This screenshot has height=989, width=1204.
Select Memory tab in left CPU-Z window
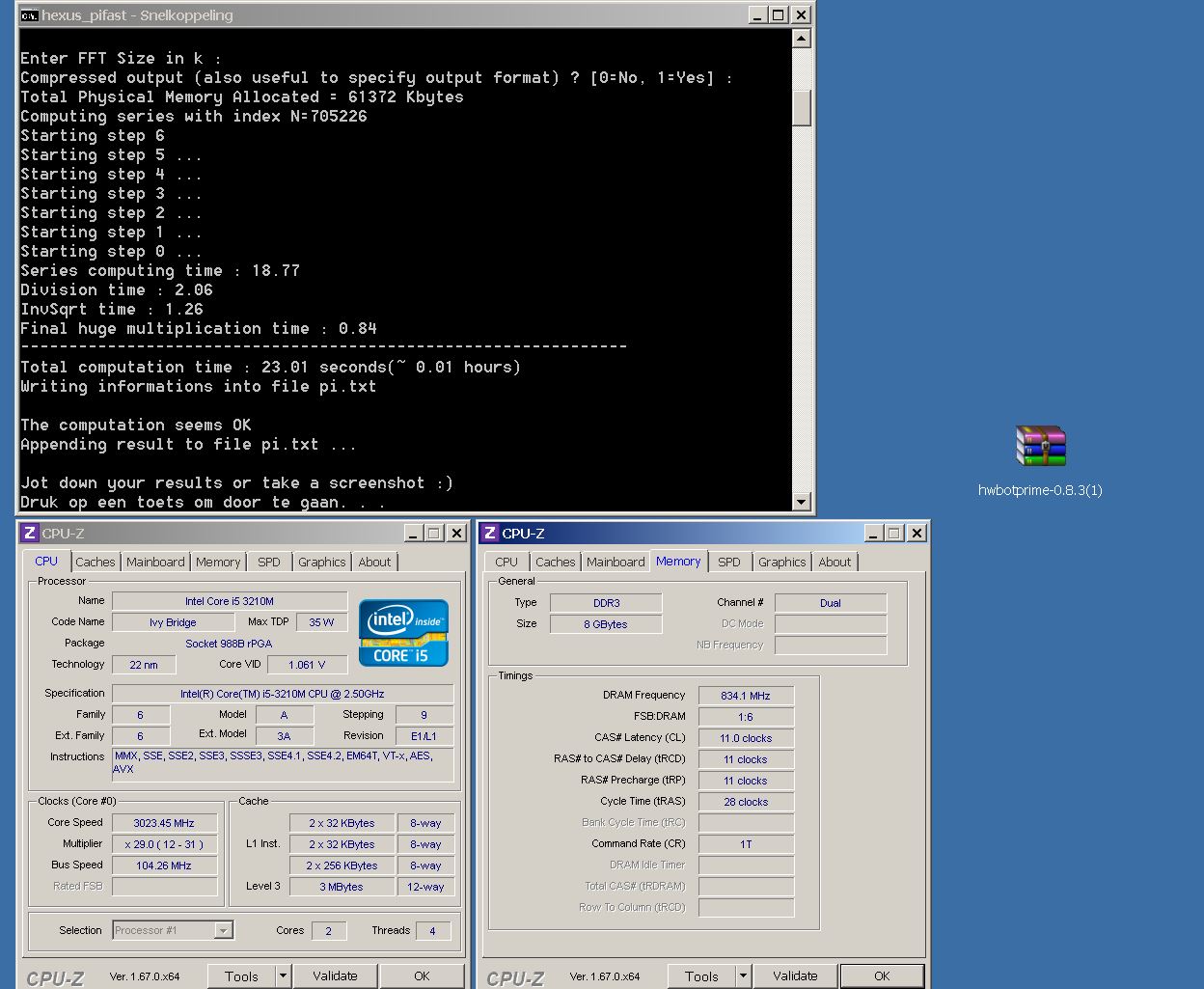coord(218,562)
